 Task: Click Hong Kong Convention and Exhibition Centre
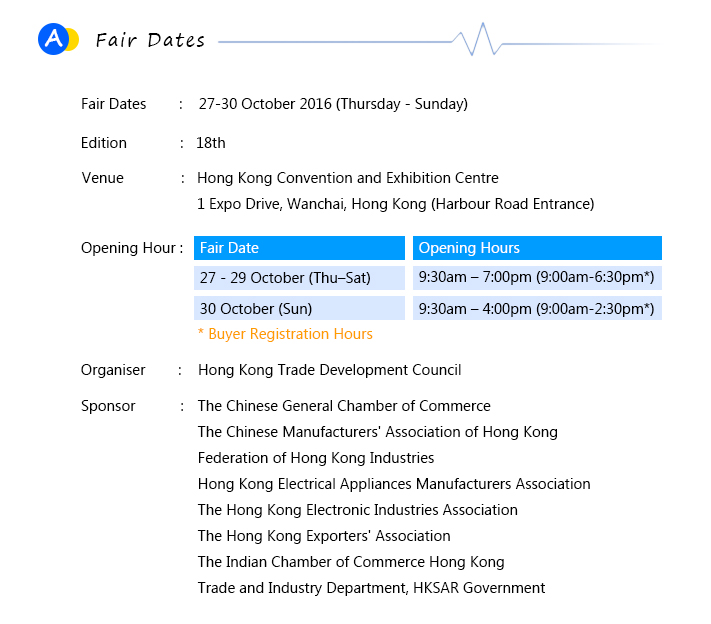pos(347,178)
